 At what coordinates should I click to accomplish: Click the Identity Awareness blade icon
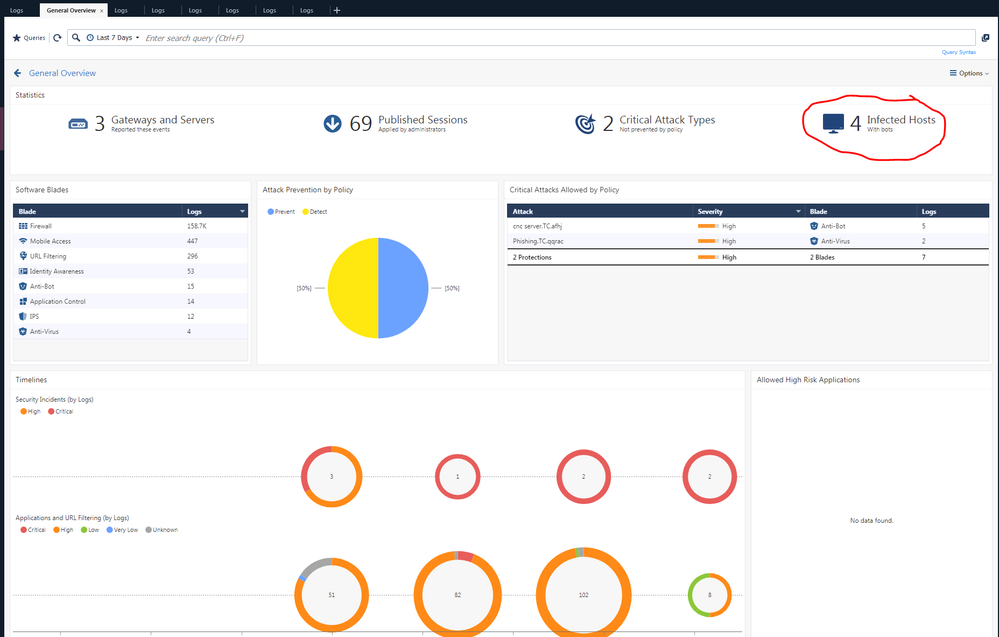click(x=23, y=271)
